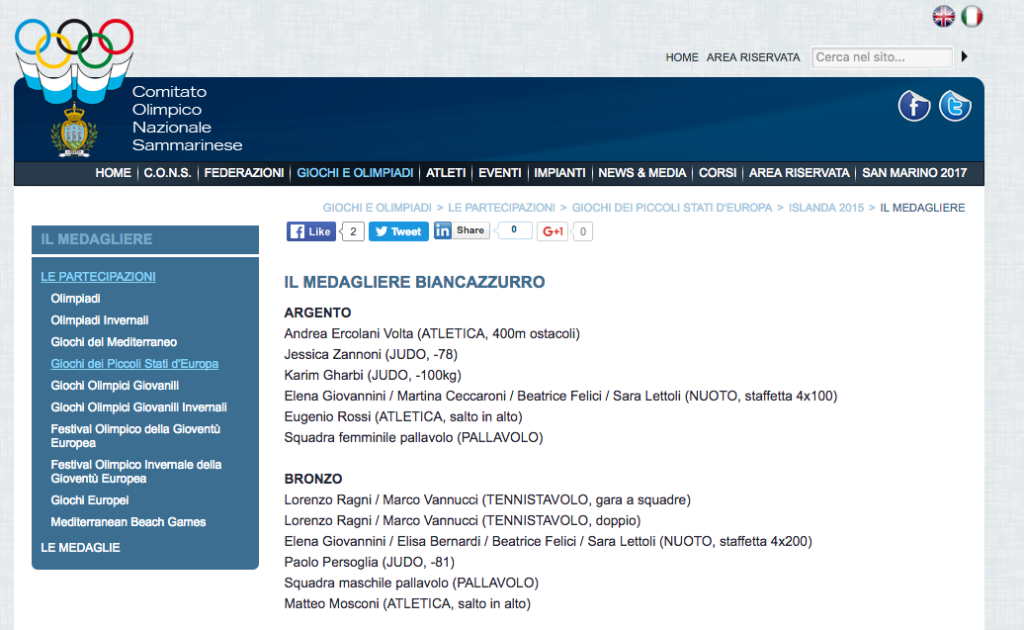
Task: Open the Twitter page icon in header
Action: click(x=955, y=106)
